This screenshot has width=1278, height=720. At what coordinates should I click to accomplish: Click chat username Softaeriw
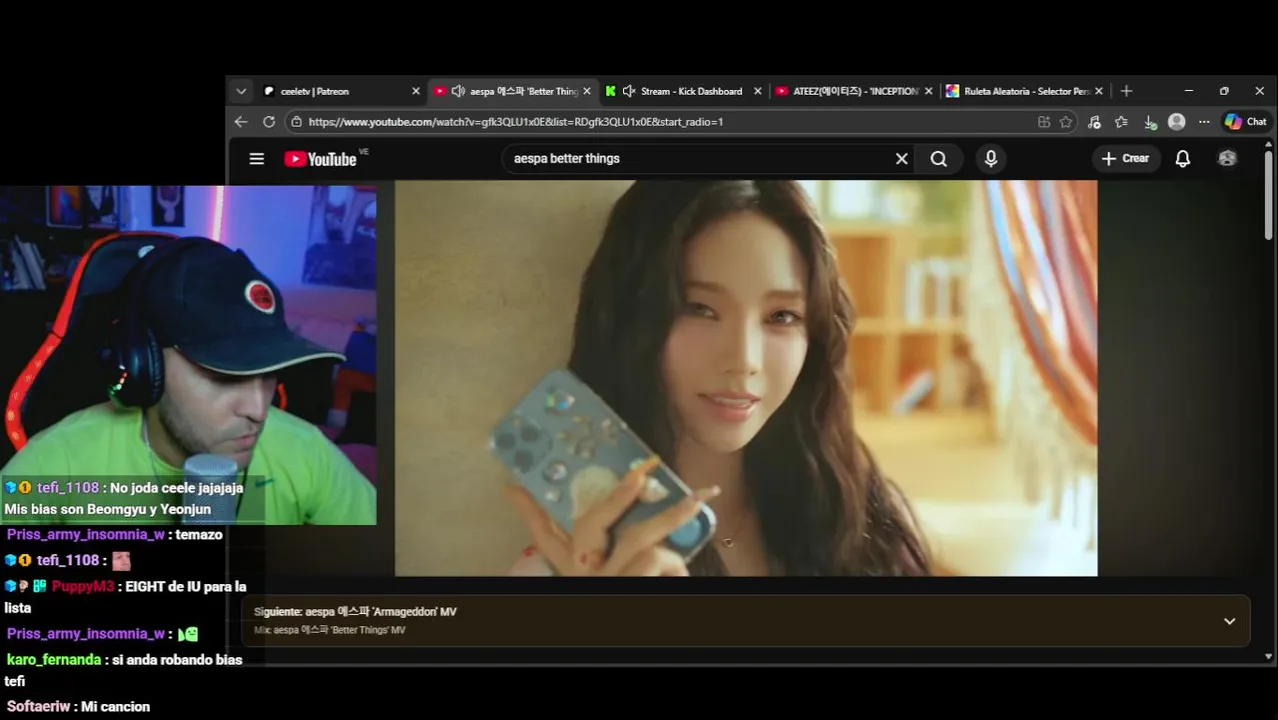[x=38, y=707]
